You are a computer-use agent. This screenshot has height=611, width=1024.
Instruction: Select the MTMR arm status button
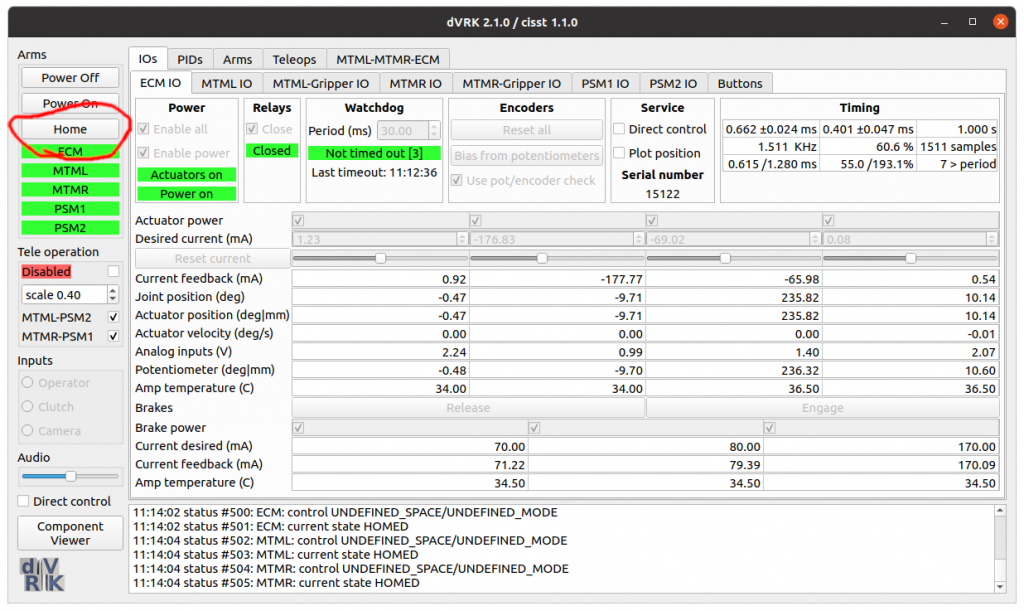point(70,190)
